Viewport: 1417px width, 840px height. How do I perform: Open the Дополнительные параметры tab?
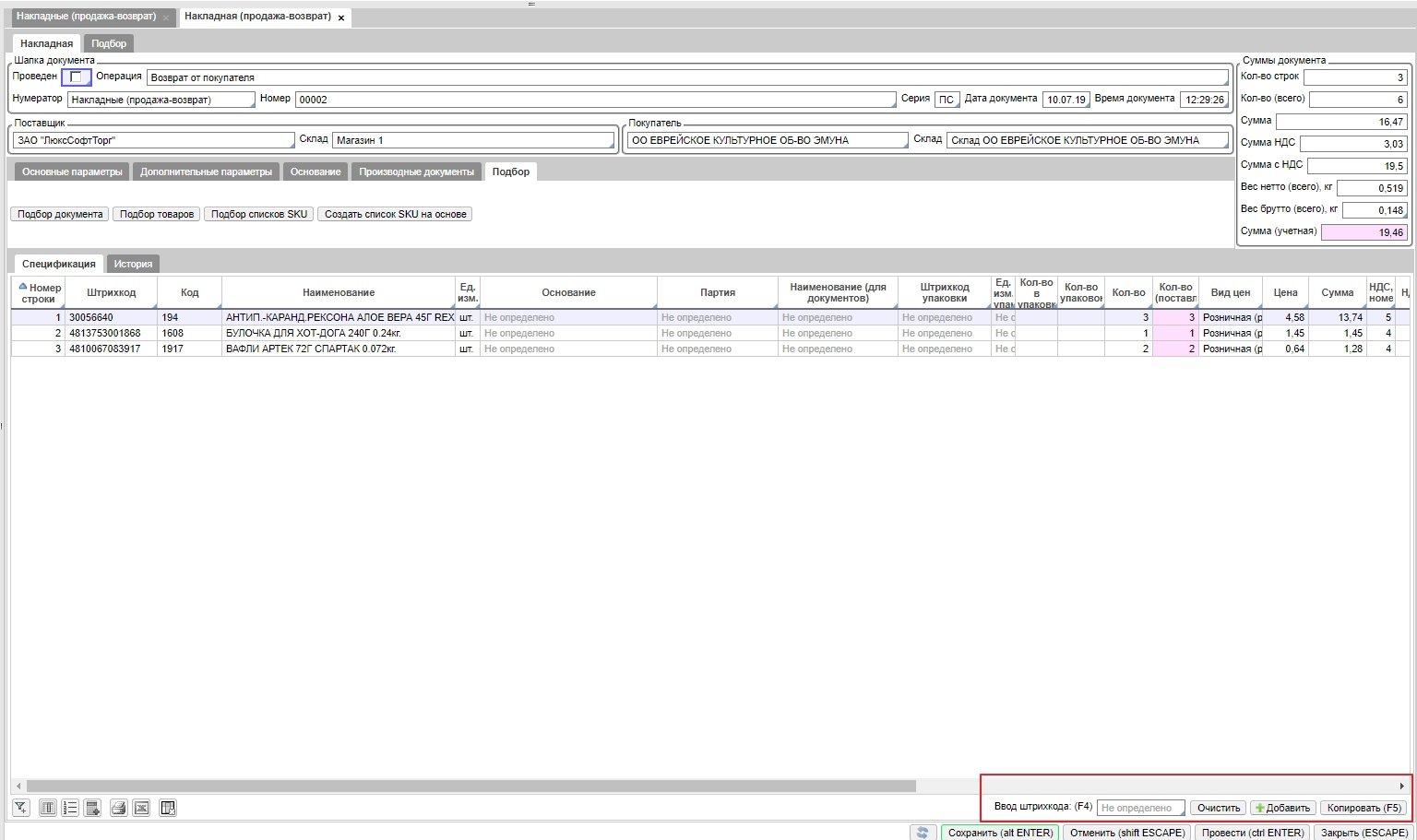206,172
